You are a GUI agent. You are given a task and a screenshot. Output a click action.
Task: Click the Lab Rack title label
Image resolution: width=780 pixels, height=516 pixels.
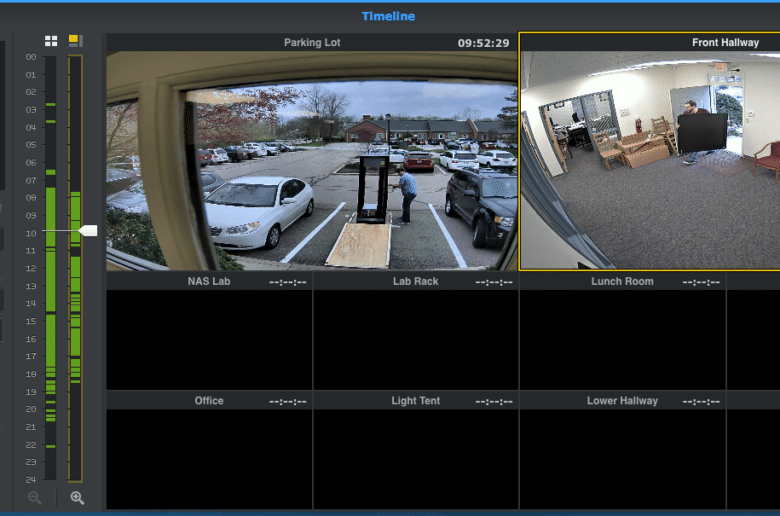coord(415,282)
